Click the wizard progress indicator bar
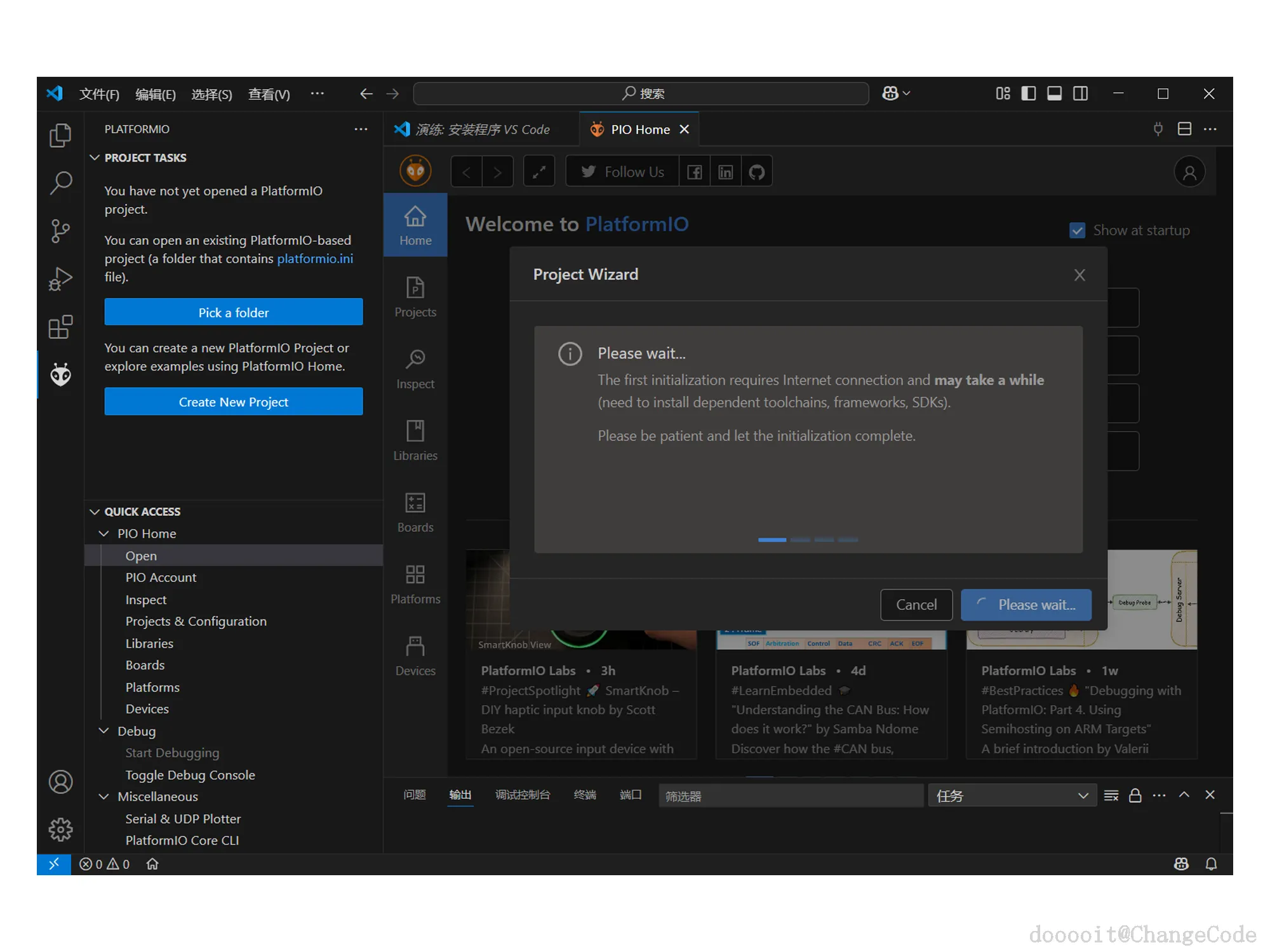The image size is (1270, 952). pos(808,539)
